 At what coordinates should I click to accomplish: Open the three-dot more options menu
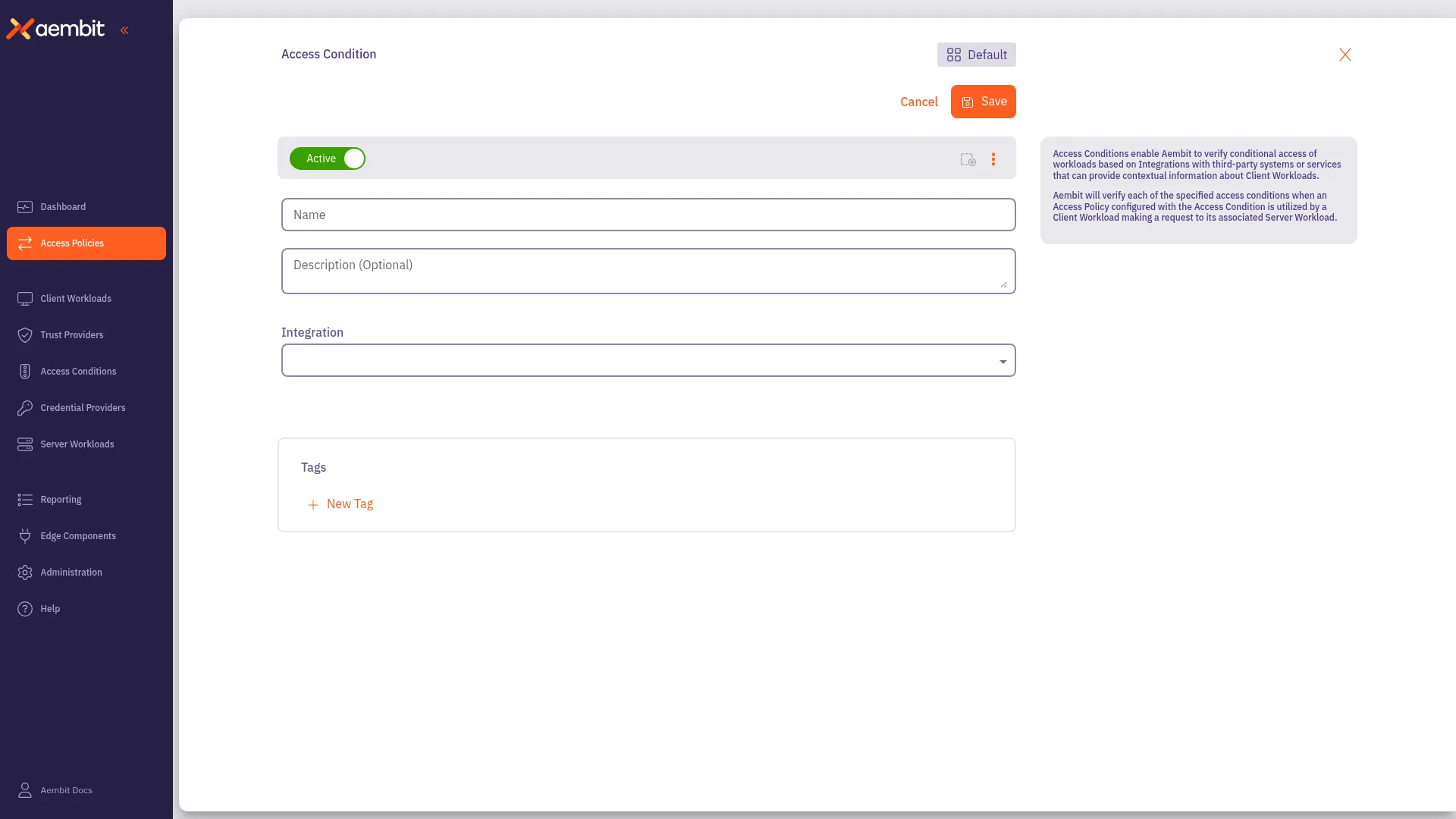pyautogui.click(x=993, y=159)
